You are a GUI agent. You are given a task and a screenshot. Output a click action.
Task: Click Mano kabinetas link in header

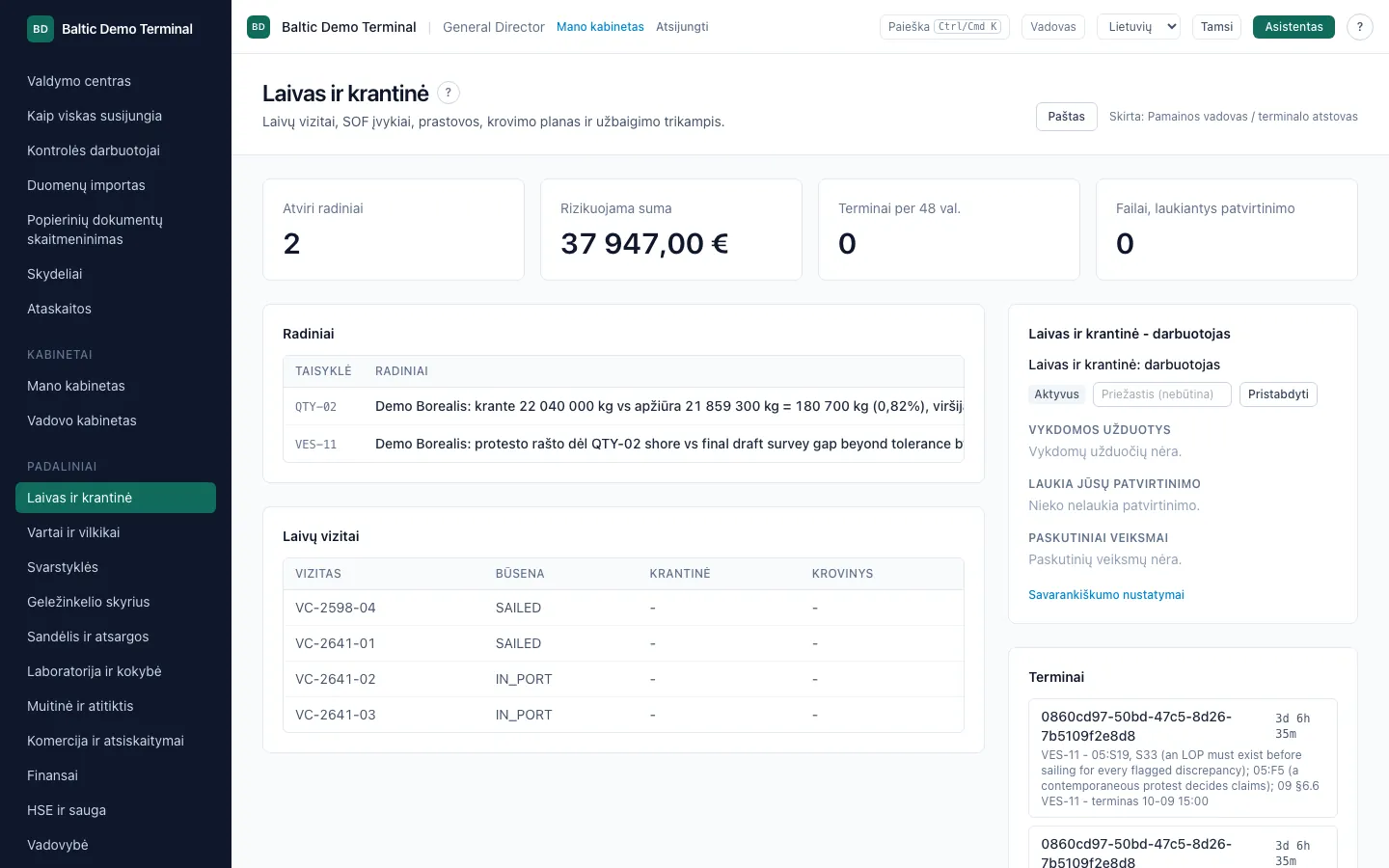600,27
